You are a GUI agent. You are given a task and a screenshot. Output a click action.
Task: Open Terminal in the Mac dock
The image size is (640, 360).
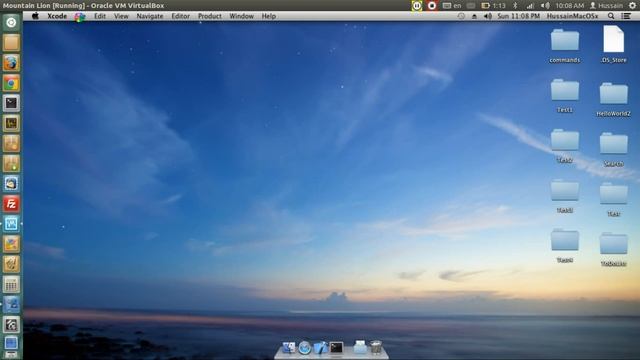(336, 348)
